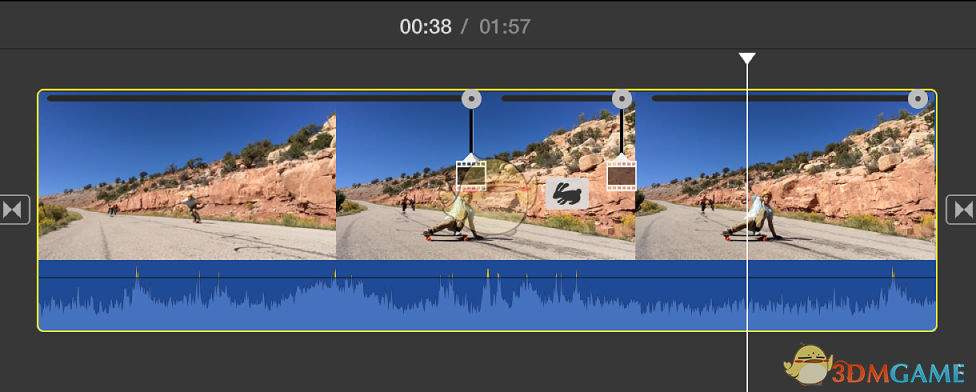Select the last clip thumbnail segment

pos(786,175)
